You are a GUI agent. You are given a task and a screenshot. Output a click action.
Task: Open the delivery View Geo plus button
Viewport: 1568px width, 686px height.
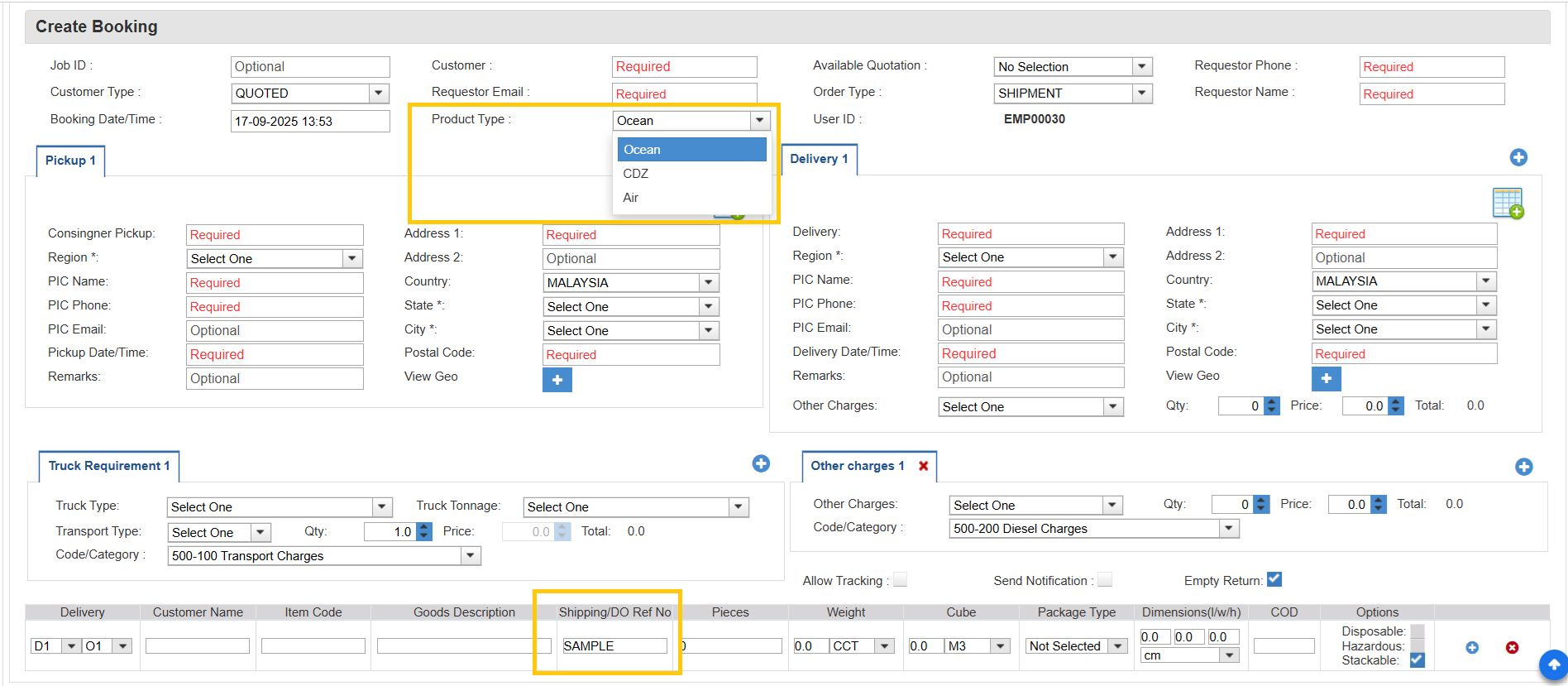[1326, 378]
